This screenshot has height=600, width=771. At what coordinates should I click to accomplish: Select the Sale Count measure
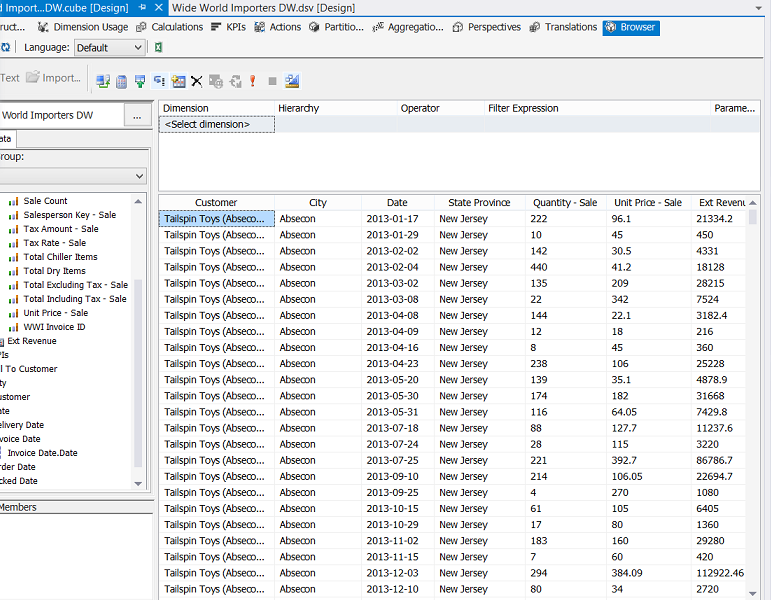(x=45, y=201)
